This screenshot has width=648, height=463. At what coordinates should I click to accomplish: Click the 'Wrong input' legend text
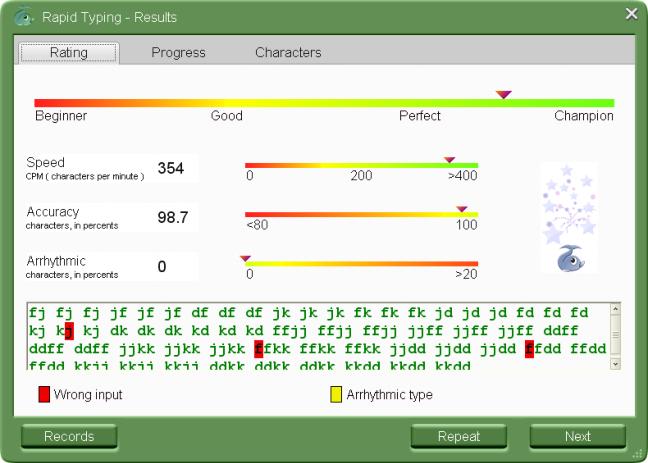(x=88, y=394)
